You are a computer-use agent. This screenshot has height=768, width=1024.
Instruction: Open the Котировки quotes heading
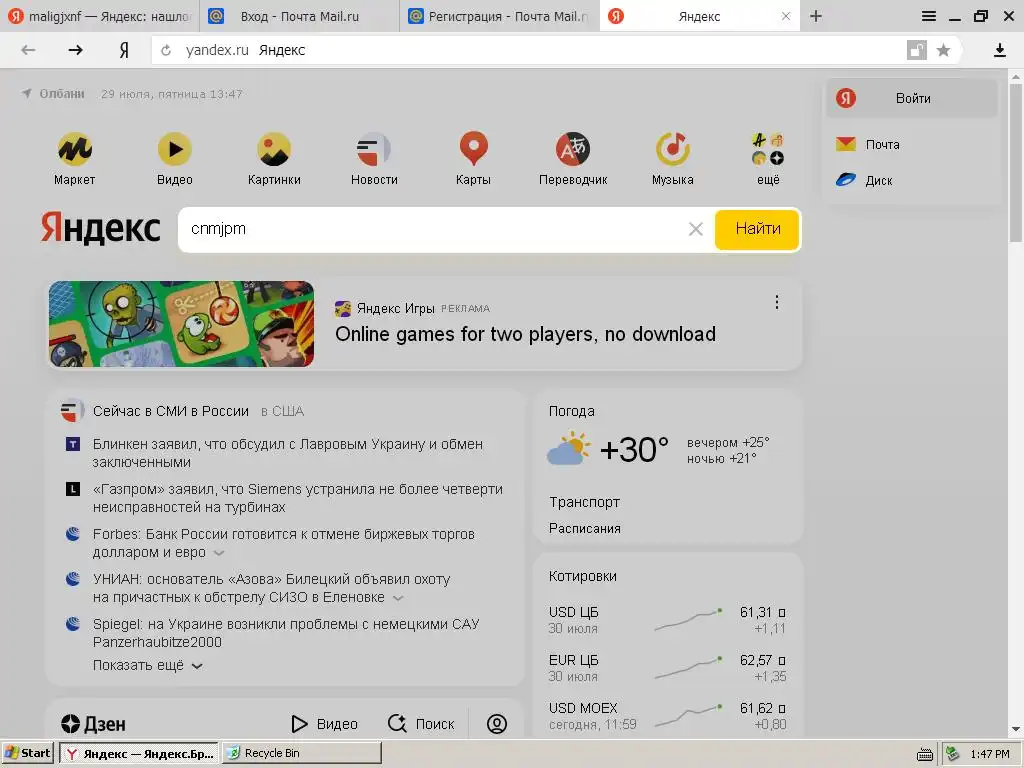pyautogui.click(x=583, y=576)
